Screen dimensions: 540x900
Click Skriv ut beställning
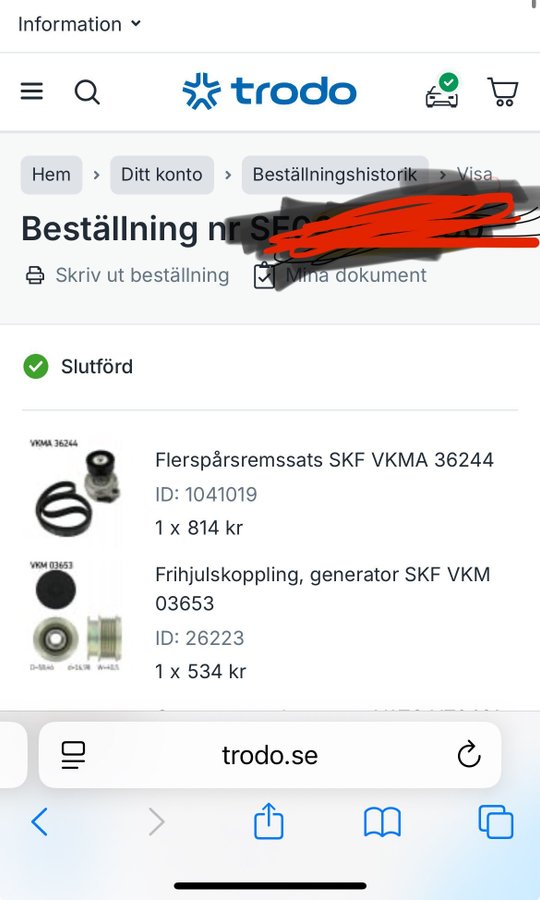(x=127, y=276)
